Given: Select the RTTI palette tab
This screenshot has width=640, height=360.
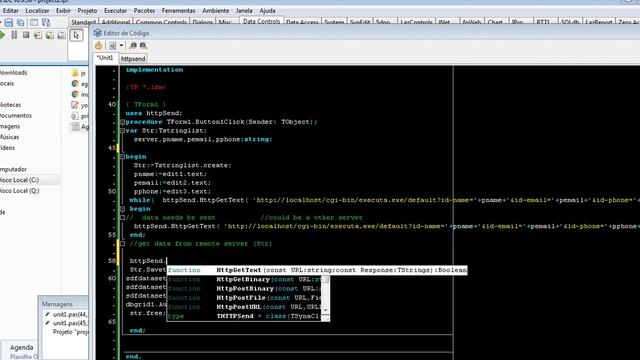Looking at the screenshot, I should point(543,22).
